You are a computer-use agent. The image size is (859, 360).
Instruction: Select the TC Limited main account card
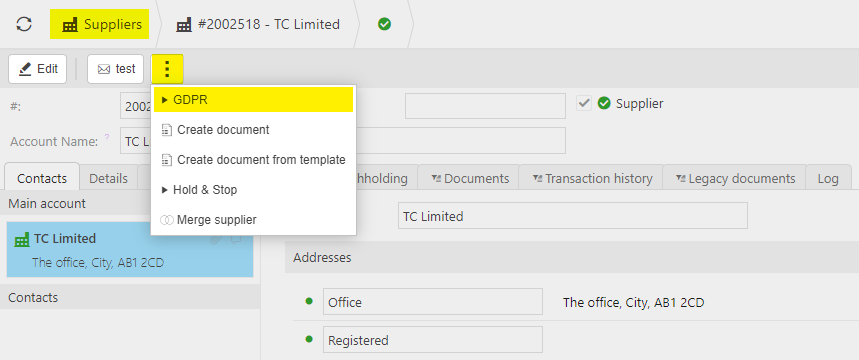(130, 249)
